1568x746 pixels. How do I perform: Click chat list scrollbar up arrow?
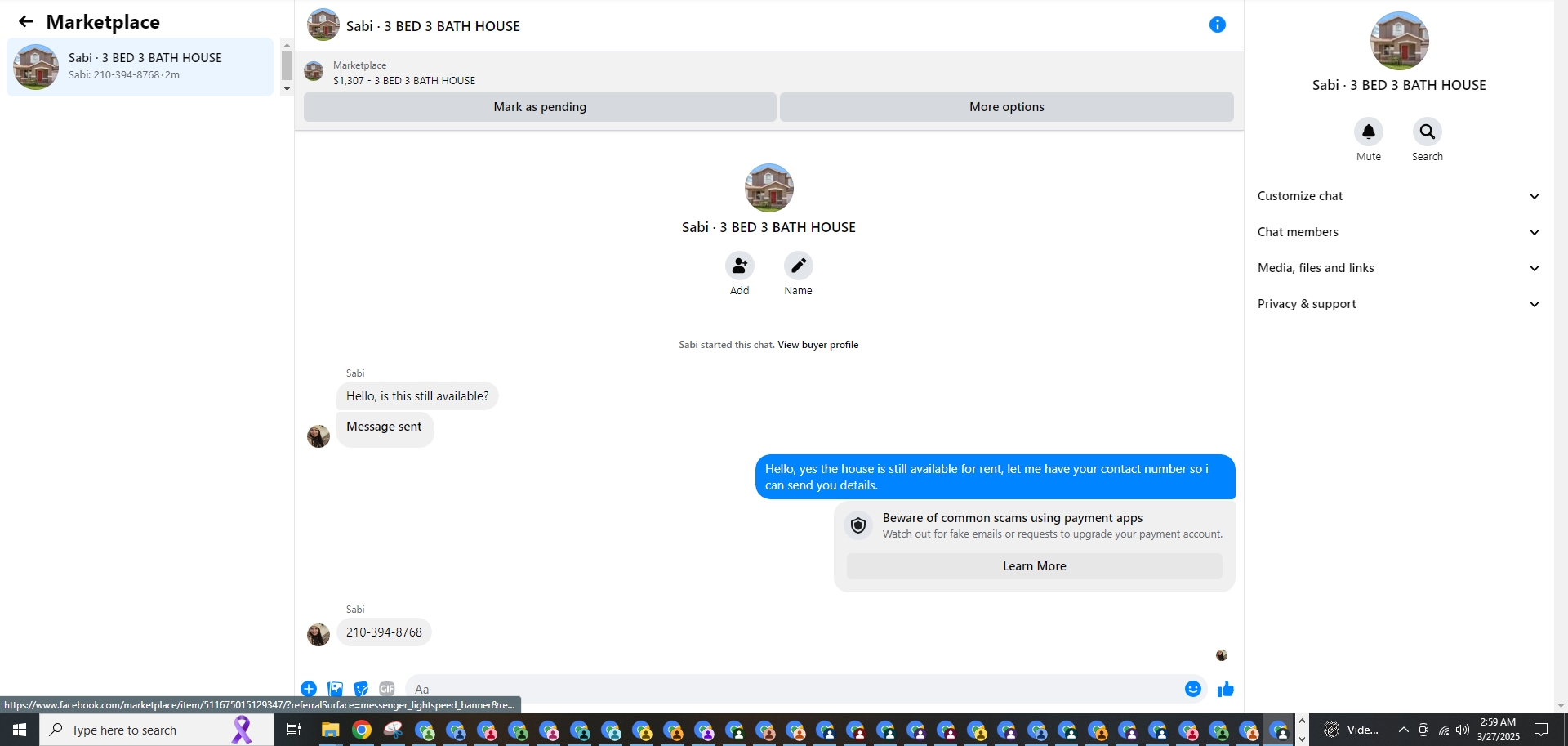tap(287, 45)
